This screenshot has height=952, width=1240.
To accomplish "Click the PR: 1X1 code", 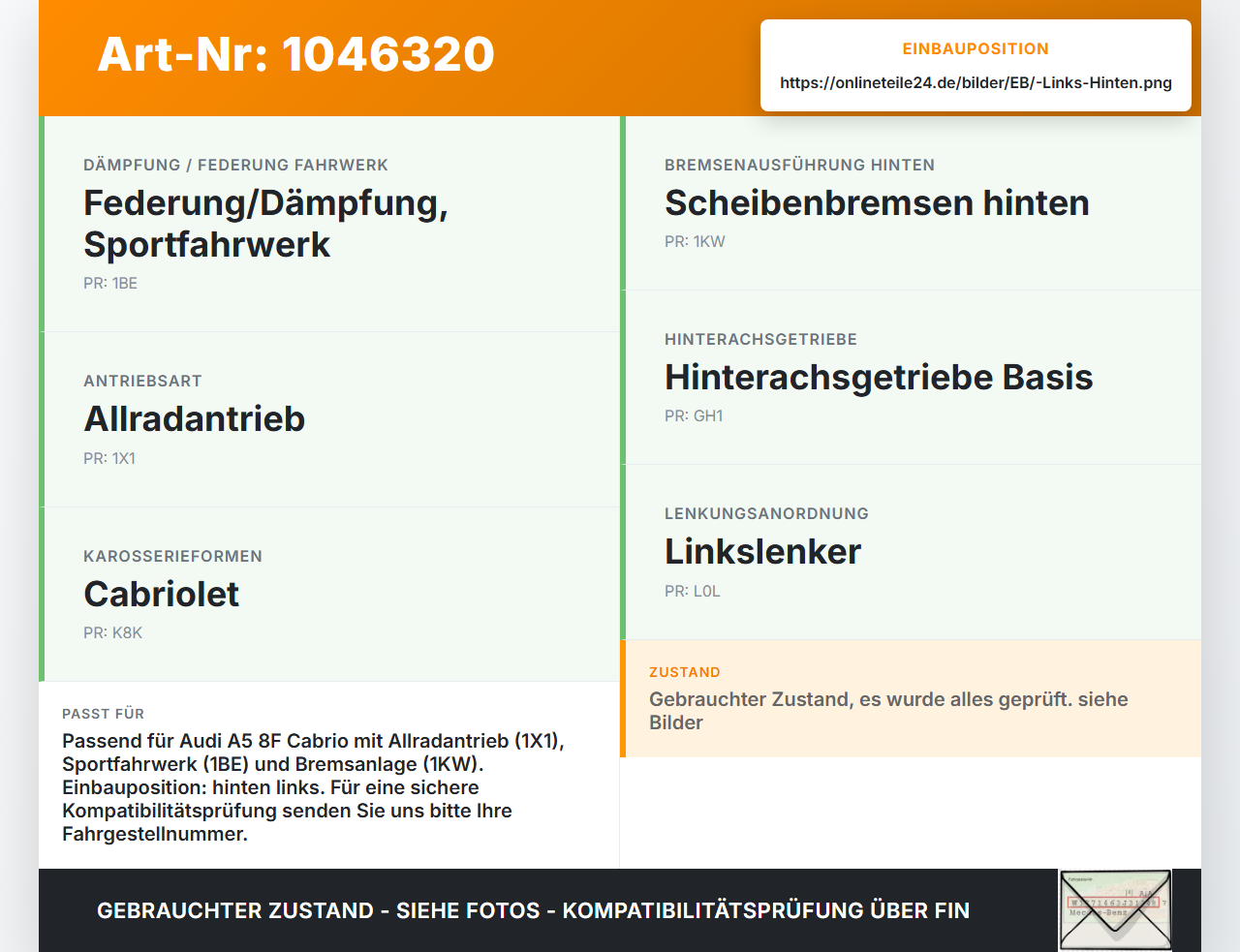I will click(x=109, y=458).
